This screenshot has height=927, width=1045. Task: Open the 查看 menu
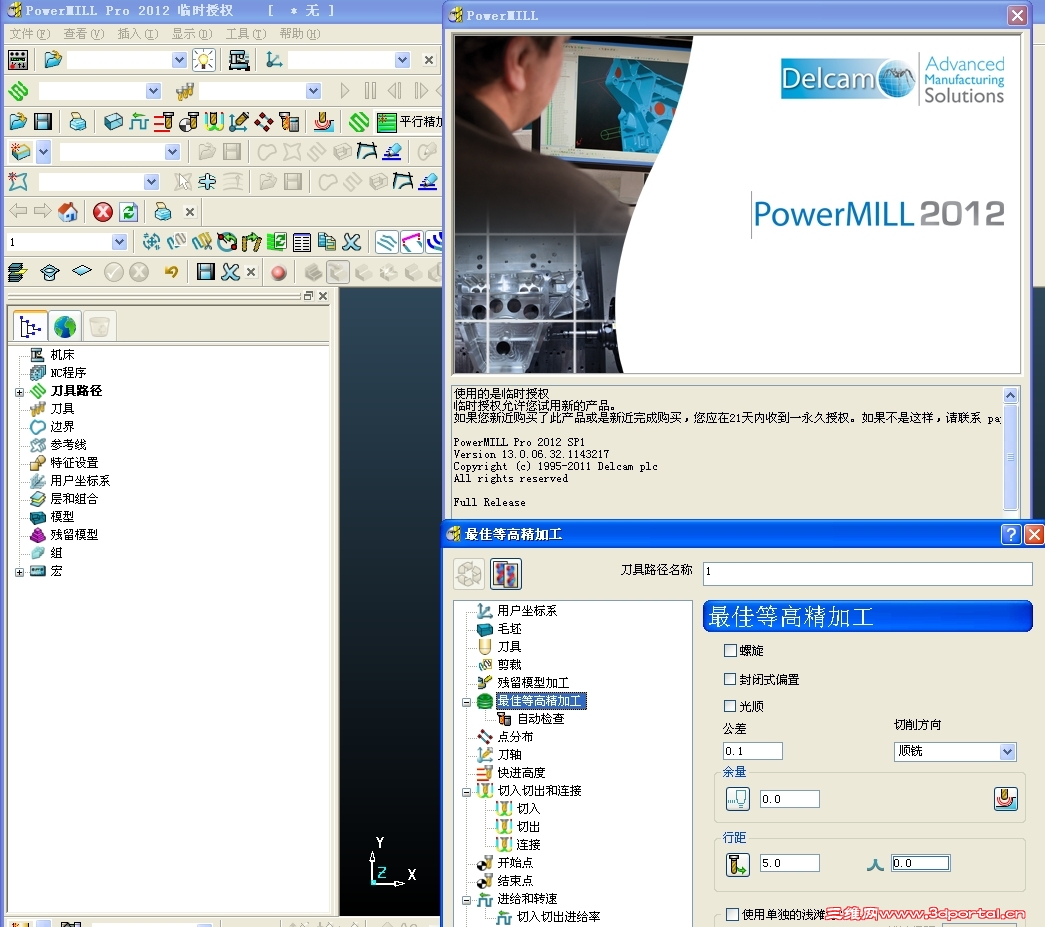tap(83, 34)
